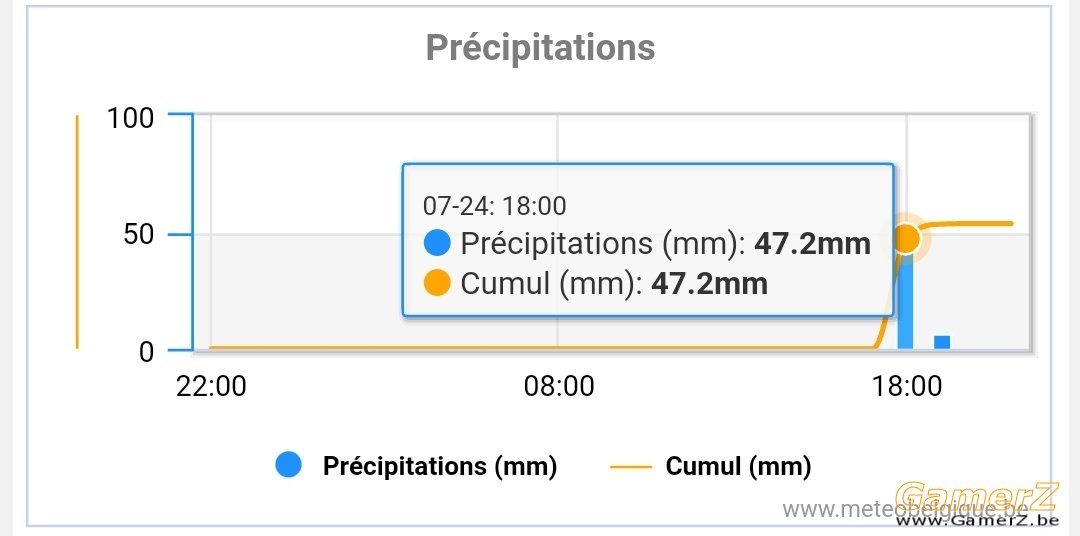Click flat orange Cumul line end
Image resolution: width=1080 pixels, height=536 pixels.
click(x=1010, y=223)
